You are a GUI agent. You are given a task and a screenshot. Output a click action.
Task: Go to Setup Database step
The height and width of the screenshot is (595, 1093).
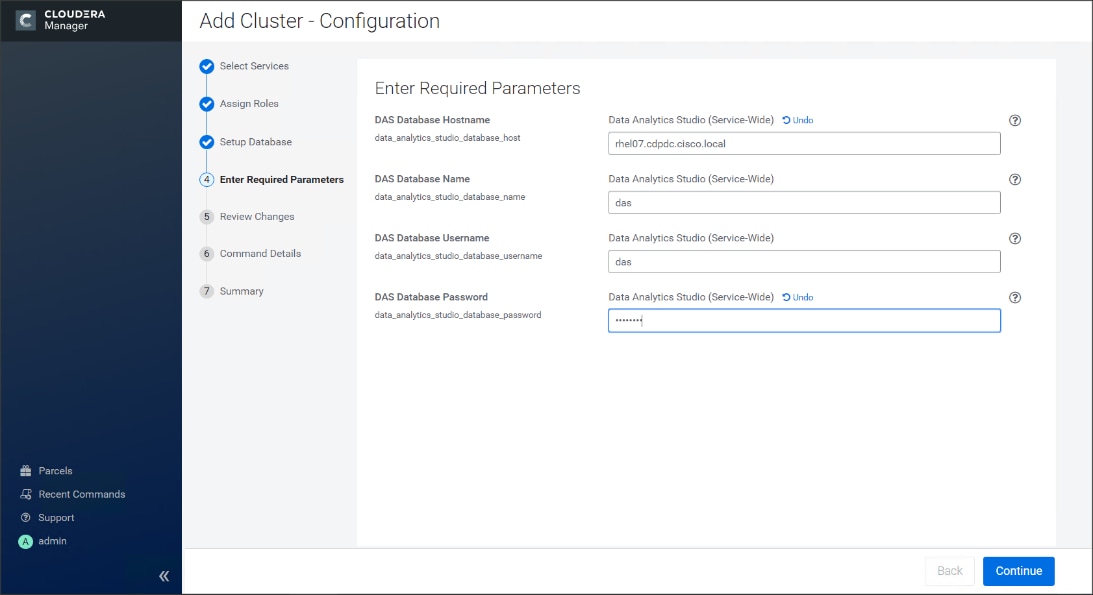tap(256, 142)
